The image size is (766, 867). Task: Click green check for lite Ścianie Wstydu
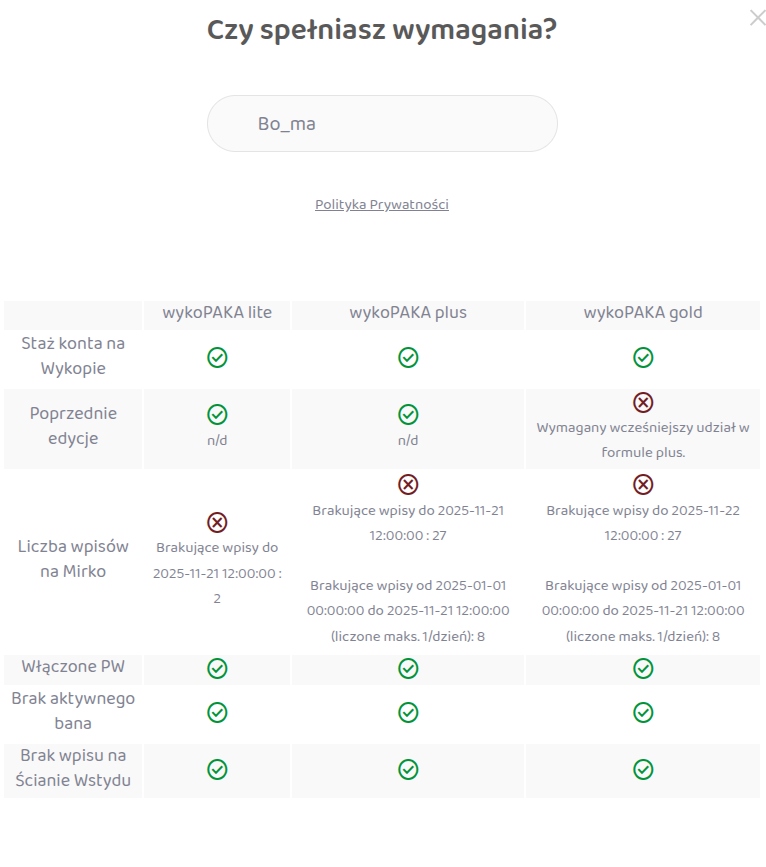217,769
